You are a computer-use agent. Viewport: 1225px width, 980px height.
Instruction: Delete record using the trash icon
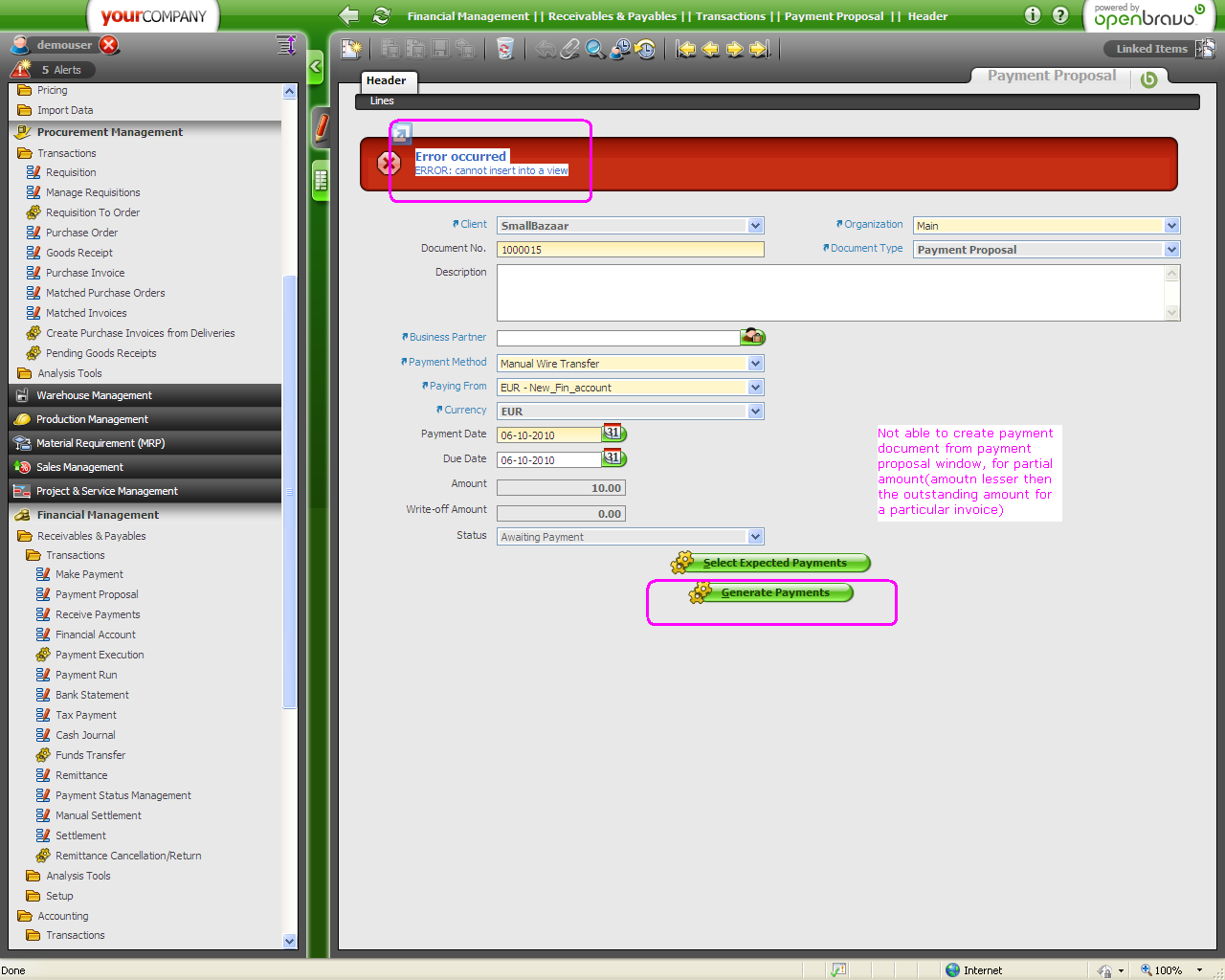[x=505, y=49]
